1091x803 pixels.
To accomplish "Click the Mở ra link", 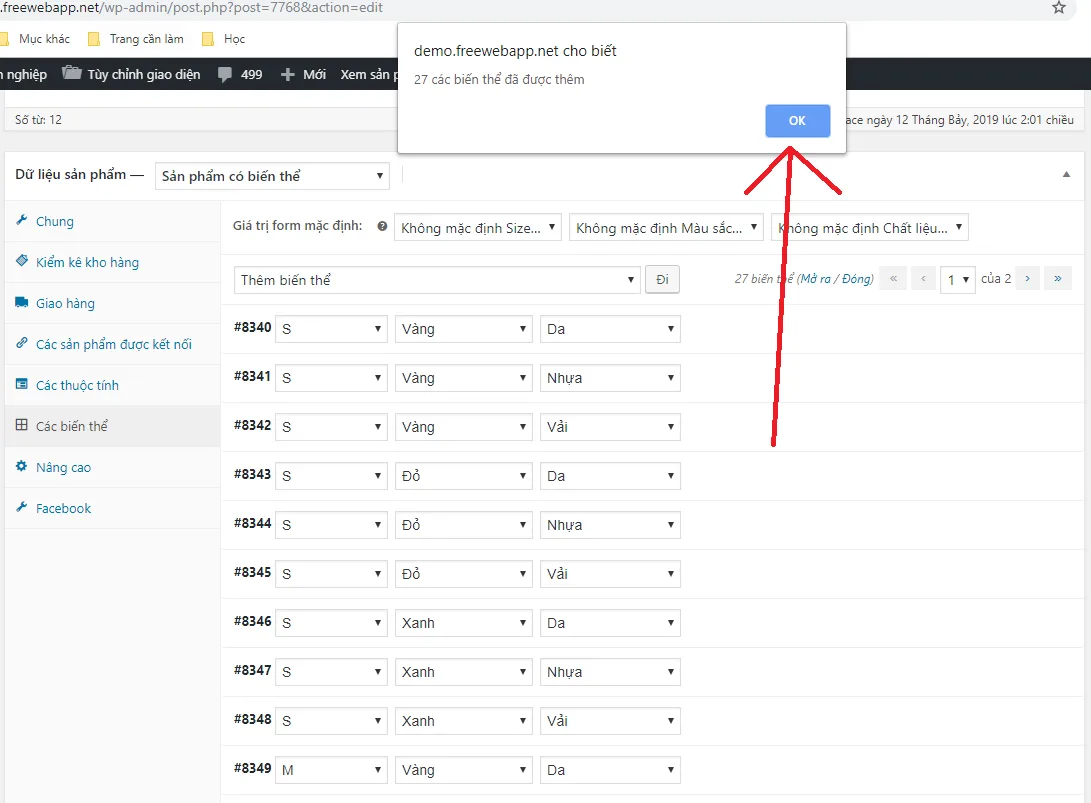I will [815, 279].
